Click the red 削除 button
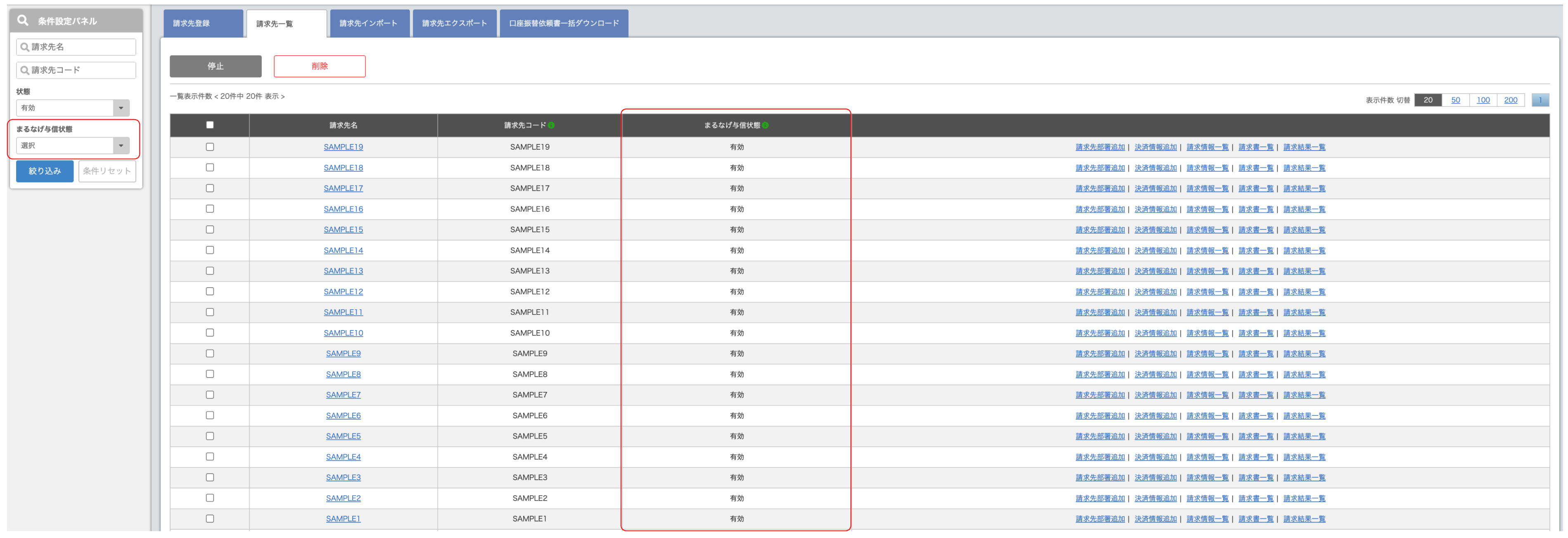The width and height of the screenshot is (1568, 538). tap(320, 66)
